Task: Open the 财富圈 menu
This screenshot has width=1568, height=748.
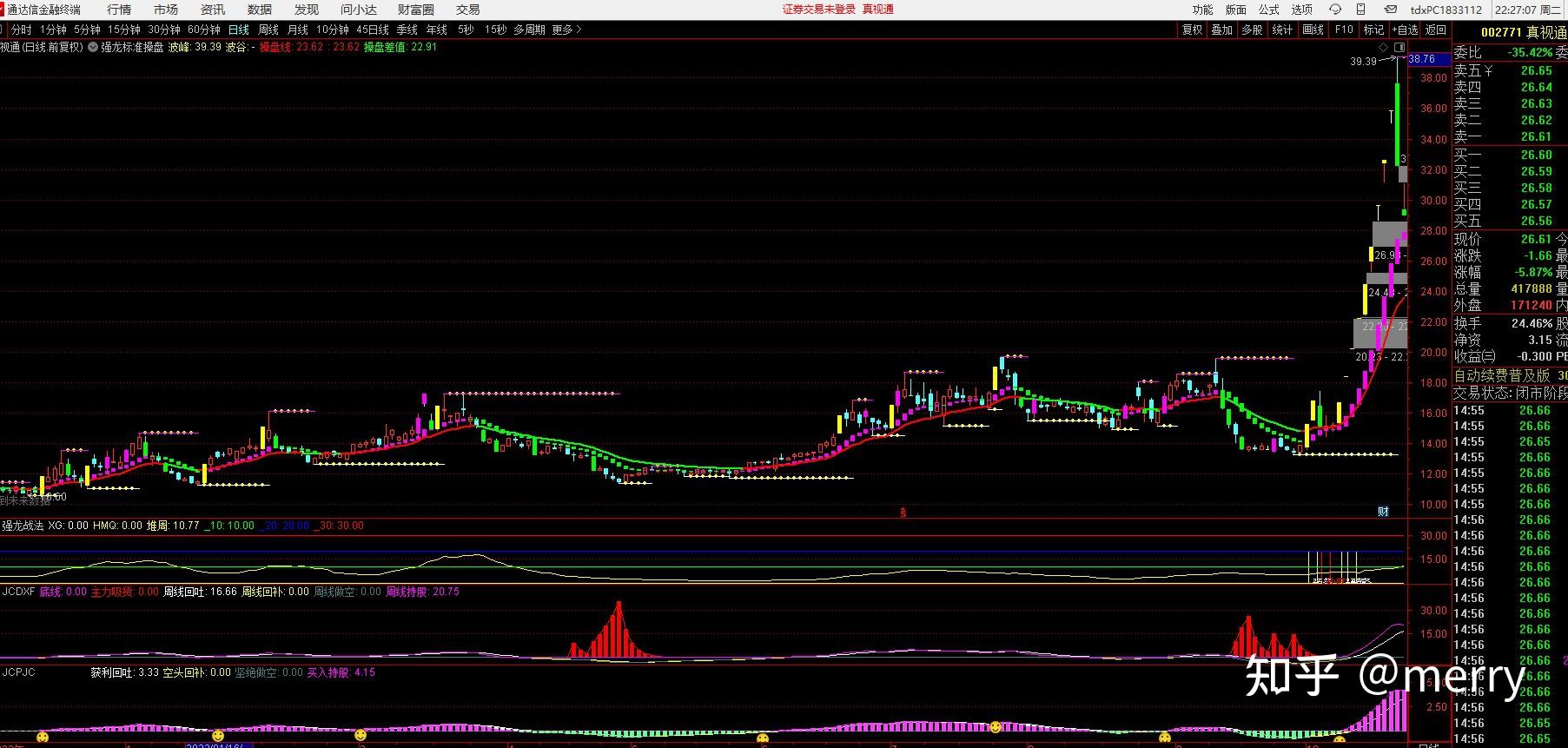Action: click(416, 10)
